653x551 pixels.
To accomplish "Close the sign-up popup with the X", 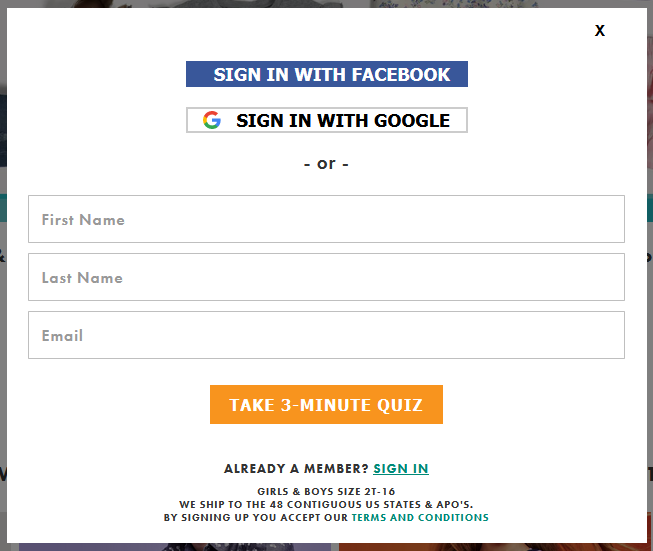I will click(x=599, y=30).
